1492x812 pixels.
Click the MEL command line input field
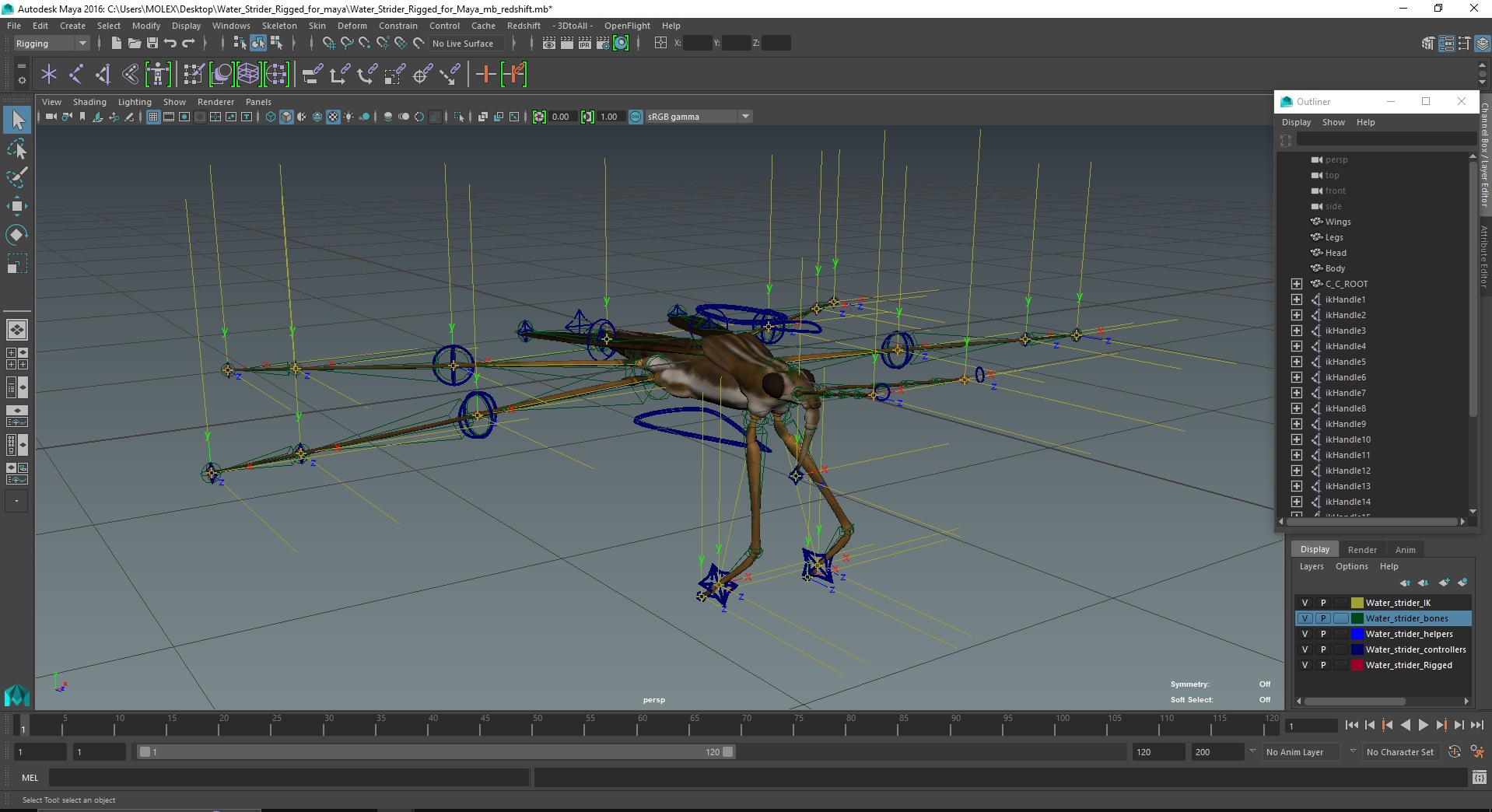point(289,777)
